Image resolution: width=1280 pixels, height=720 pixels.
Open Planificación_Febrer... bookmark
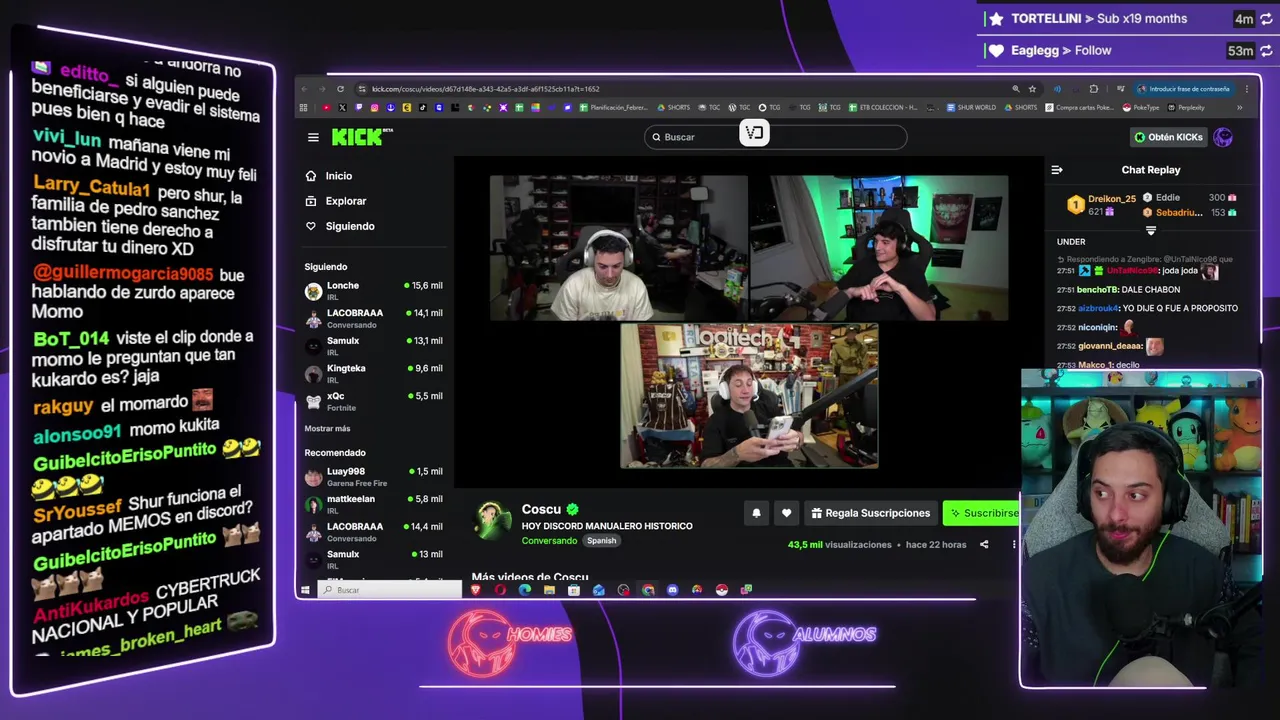pos(614,108)
